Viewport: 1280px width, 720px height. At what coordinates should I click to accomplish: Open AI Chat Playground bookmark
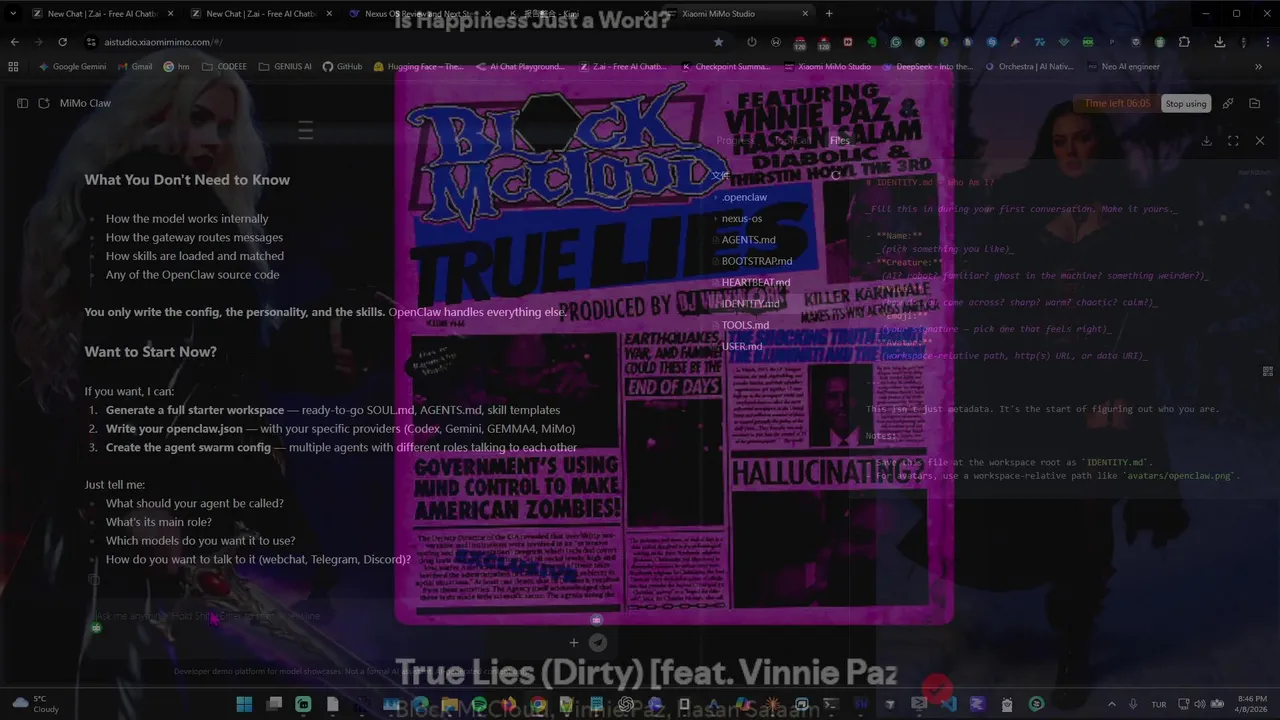tap(519, 66)
